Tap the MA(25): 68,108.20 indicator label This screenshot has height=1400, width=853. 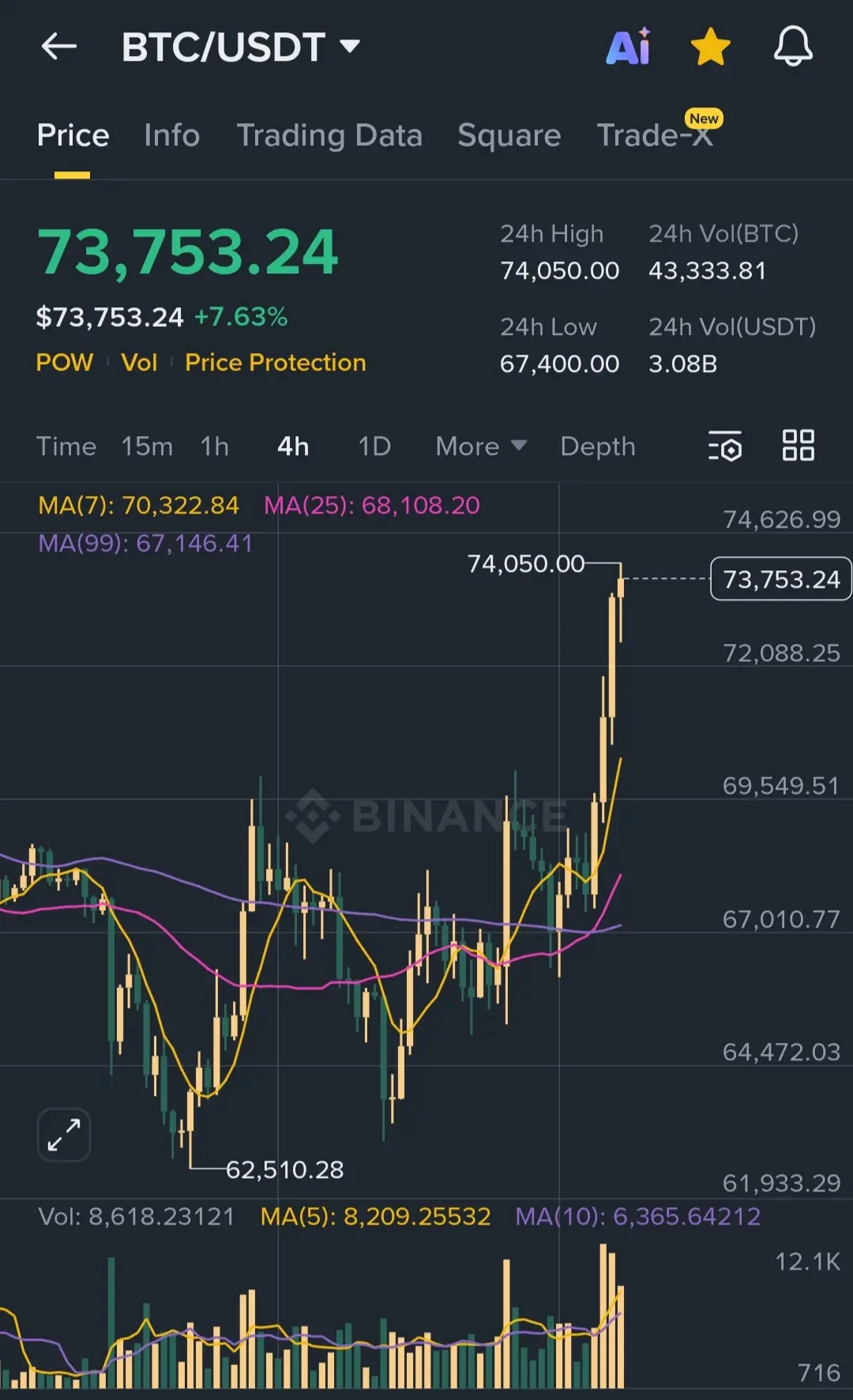(x=372, y=505)
